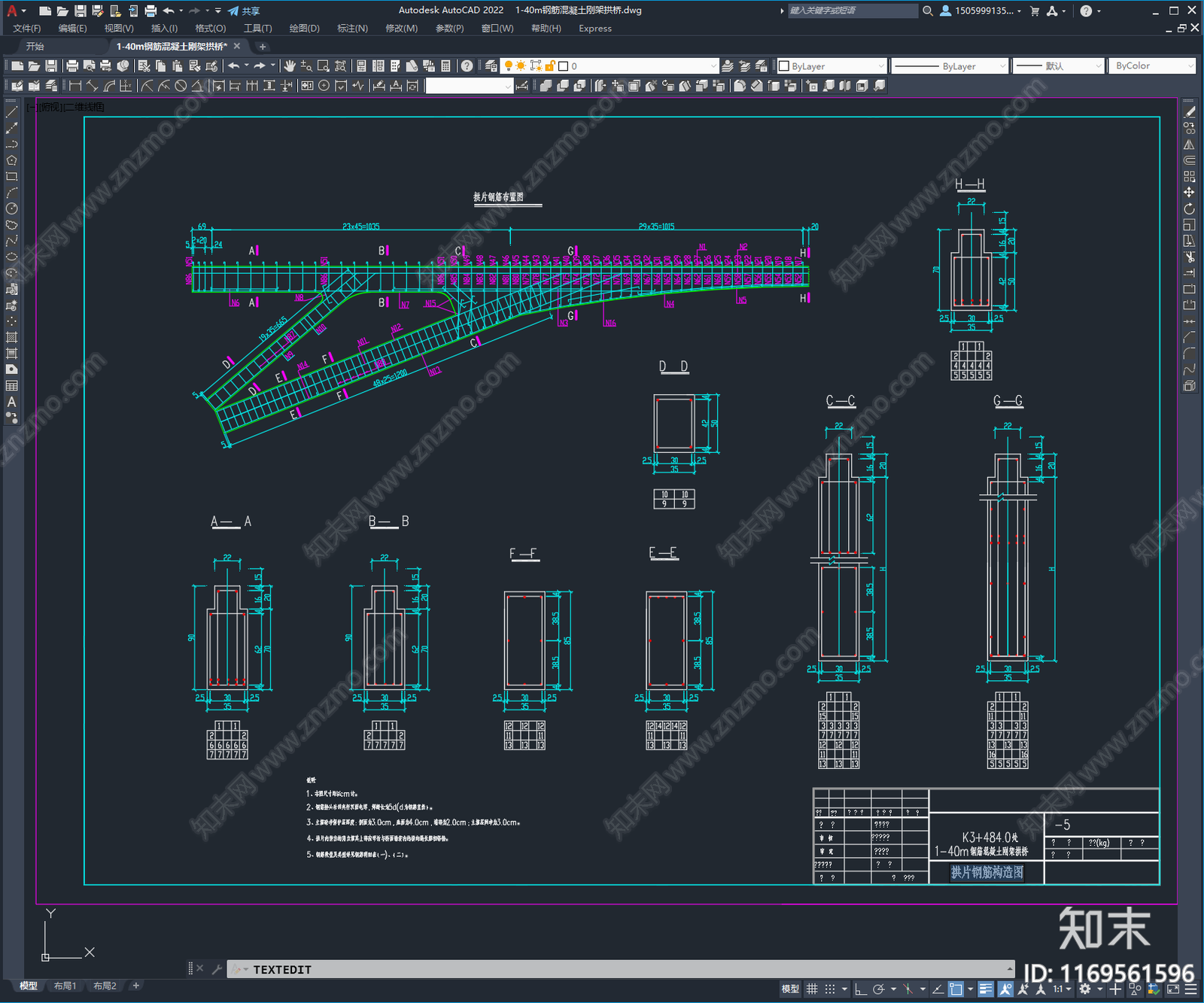Click Save in the quick access toolbar
This screenshot has height=1003, width=1204.
click(x=80, y=11)
